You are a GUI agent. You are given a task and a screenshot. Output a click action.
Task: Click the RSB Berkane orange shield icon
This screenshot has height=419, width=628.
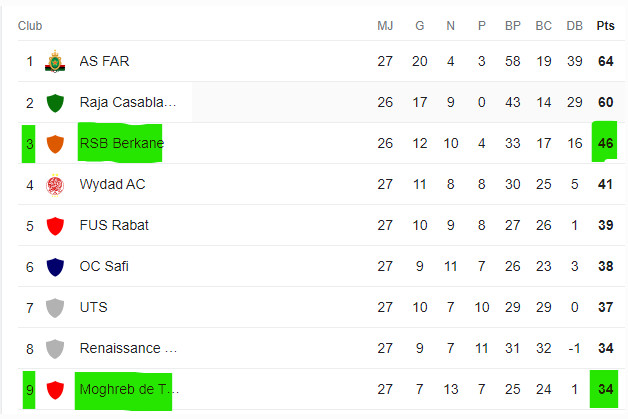[55, 144]
